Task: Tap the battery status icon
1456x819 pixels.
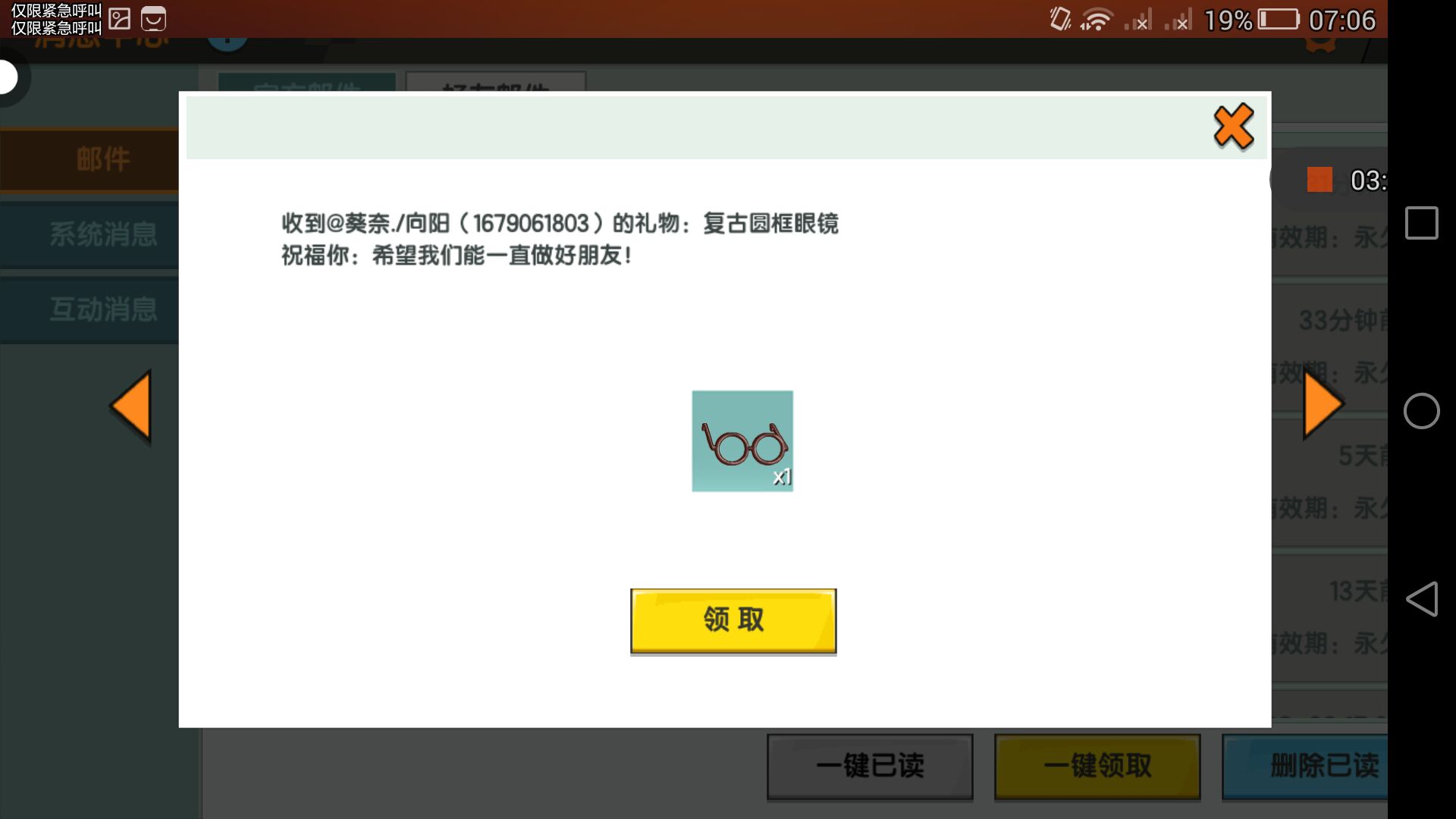Action: [x=1279, y=20]
